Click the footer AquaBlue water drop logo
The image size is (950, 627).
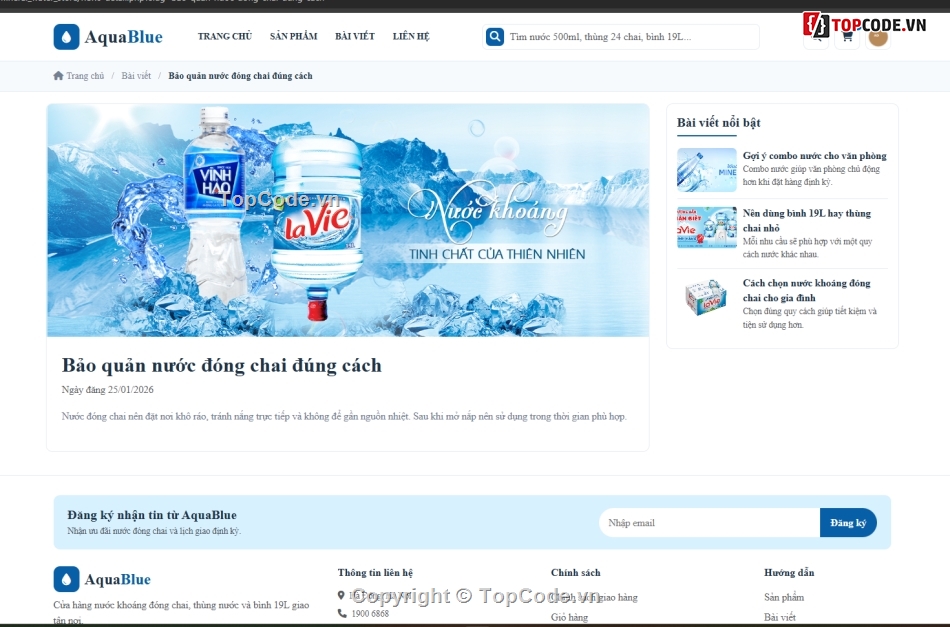click(x=67, y=579)
